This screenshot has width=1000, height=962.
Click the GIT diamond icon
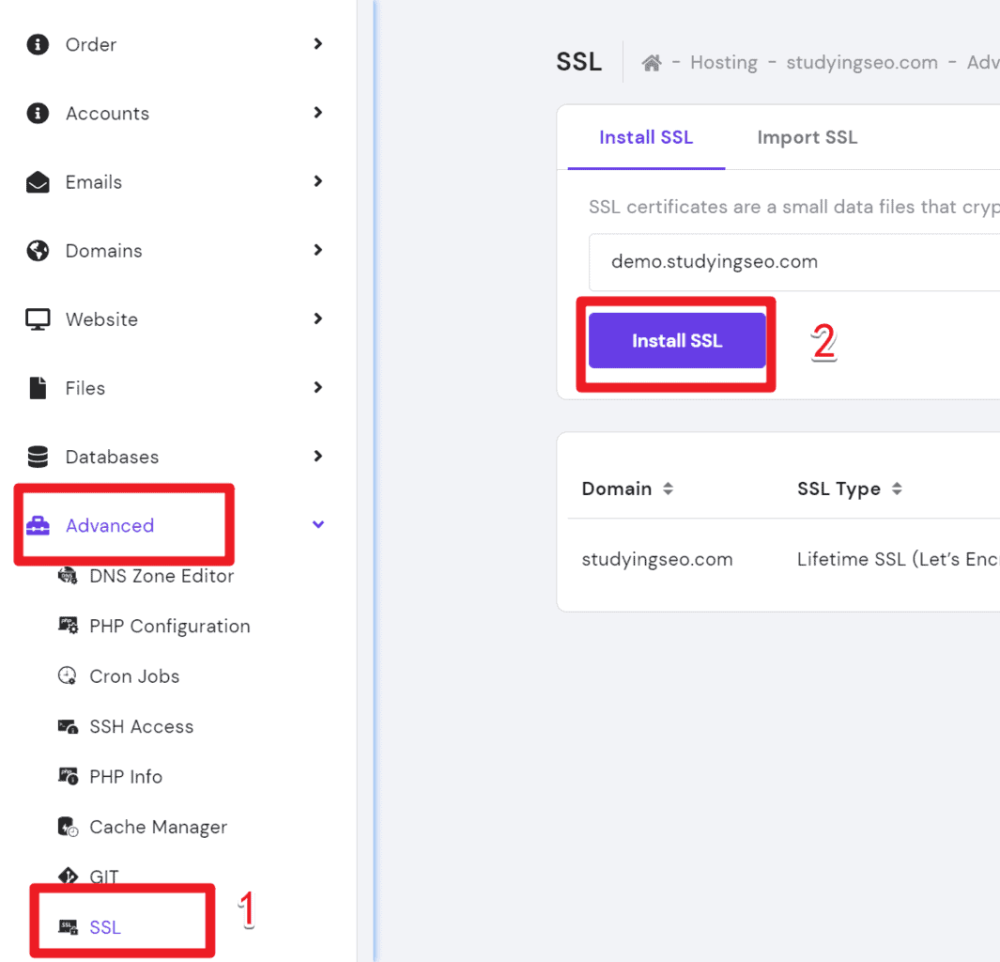[x=68, y=876]
